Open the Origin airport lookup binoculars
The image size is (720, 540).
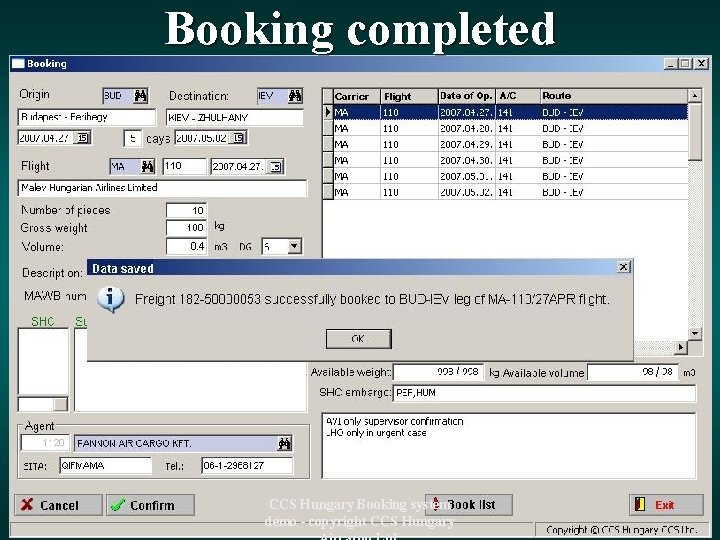click(140, 96)
